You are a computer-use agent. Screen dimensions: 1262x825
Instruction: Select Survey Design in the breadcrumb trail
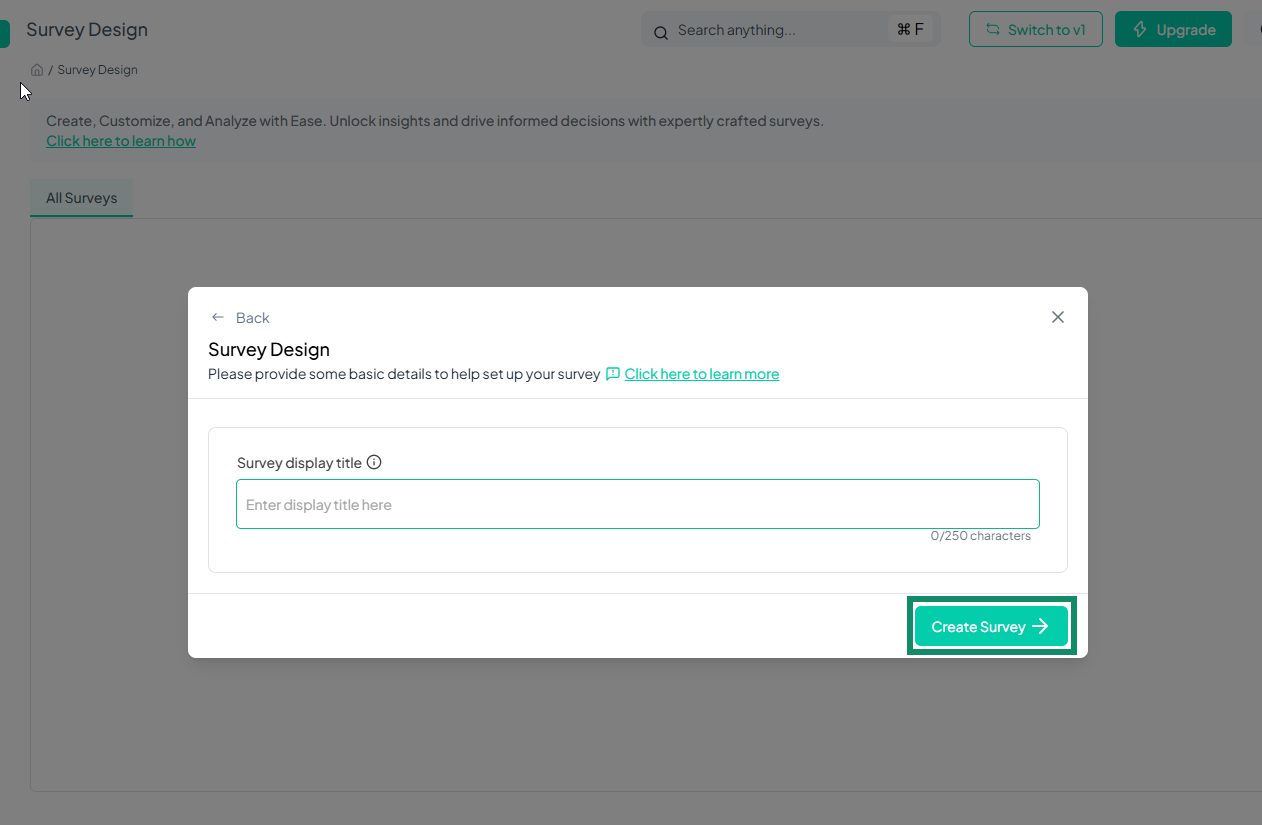click(97, 69)
